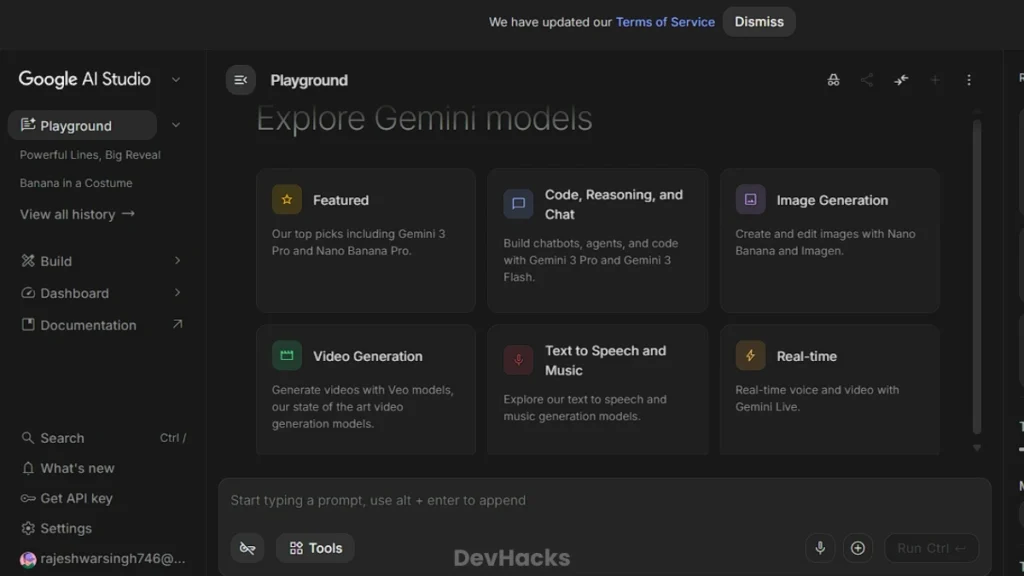The height and width of the screenshot is (576, 1024).
Task: Expand the Google AI Studio dropdown chevron
Action: point(176,80)
